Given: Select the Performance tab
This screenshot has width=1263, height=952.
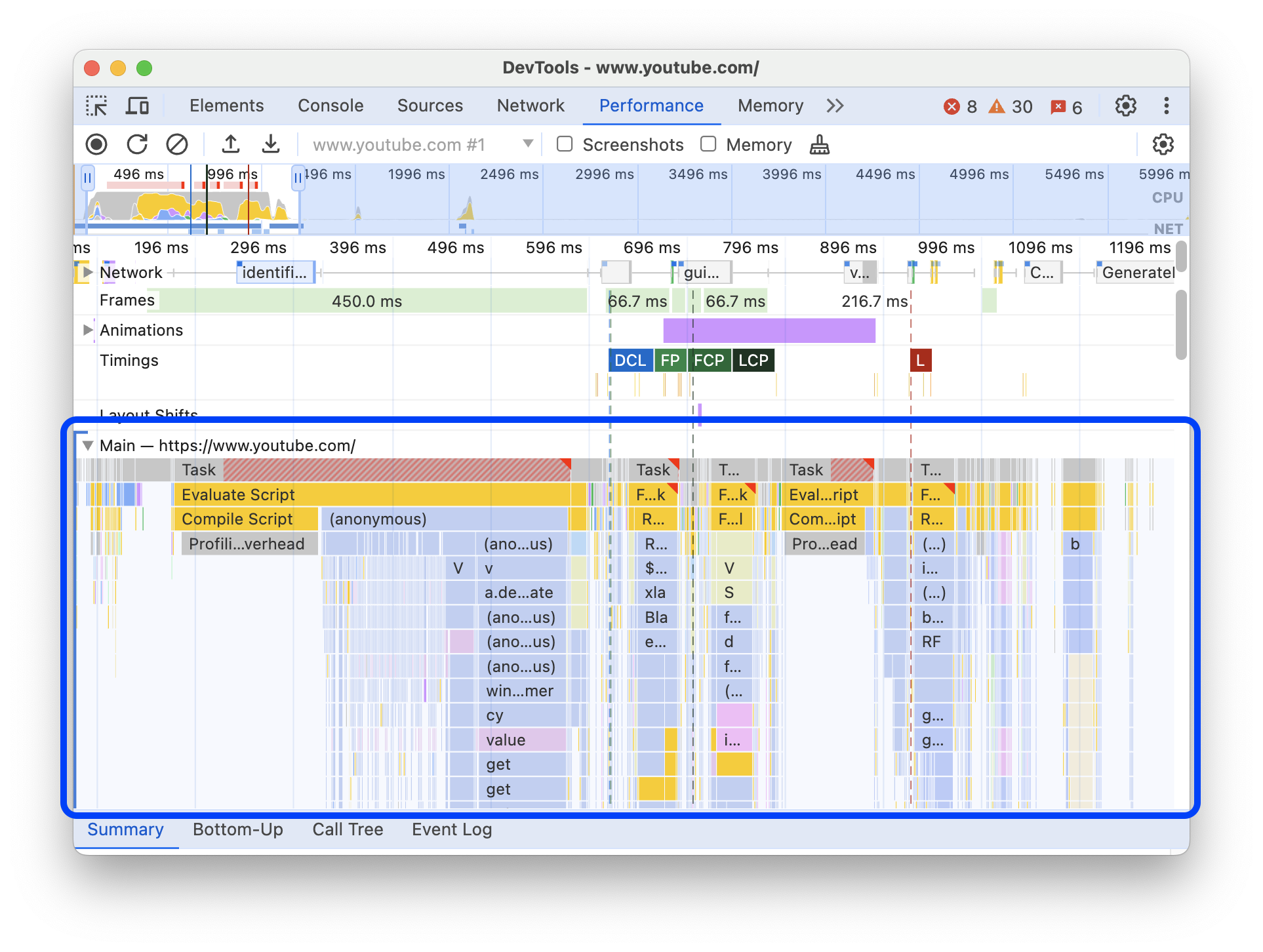Looking at the screenshot, I should 651,105.
